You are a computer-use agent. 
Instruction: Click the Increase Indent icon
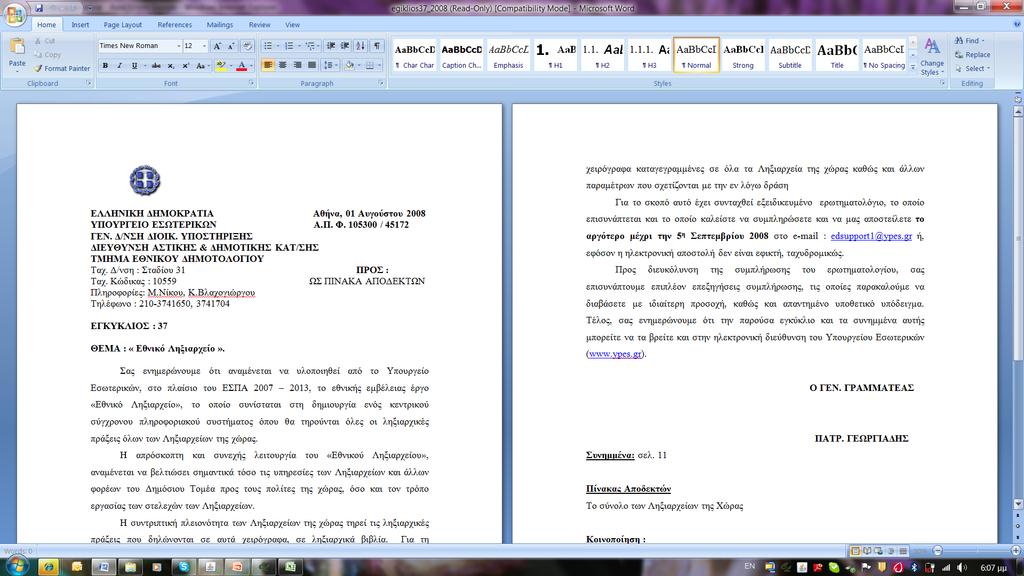345,46
